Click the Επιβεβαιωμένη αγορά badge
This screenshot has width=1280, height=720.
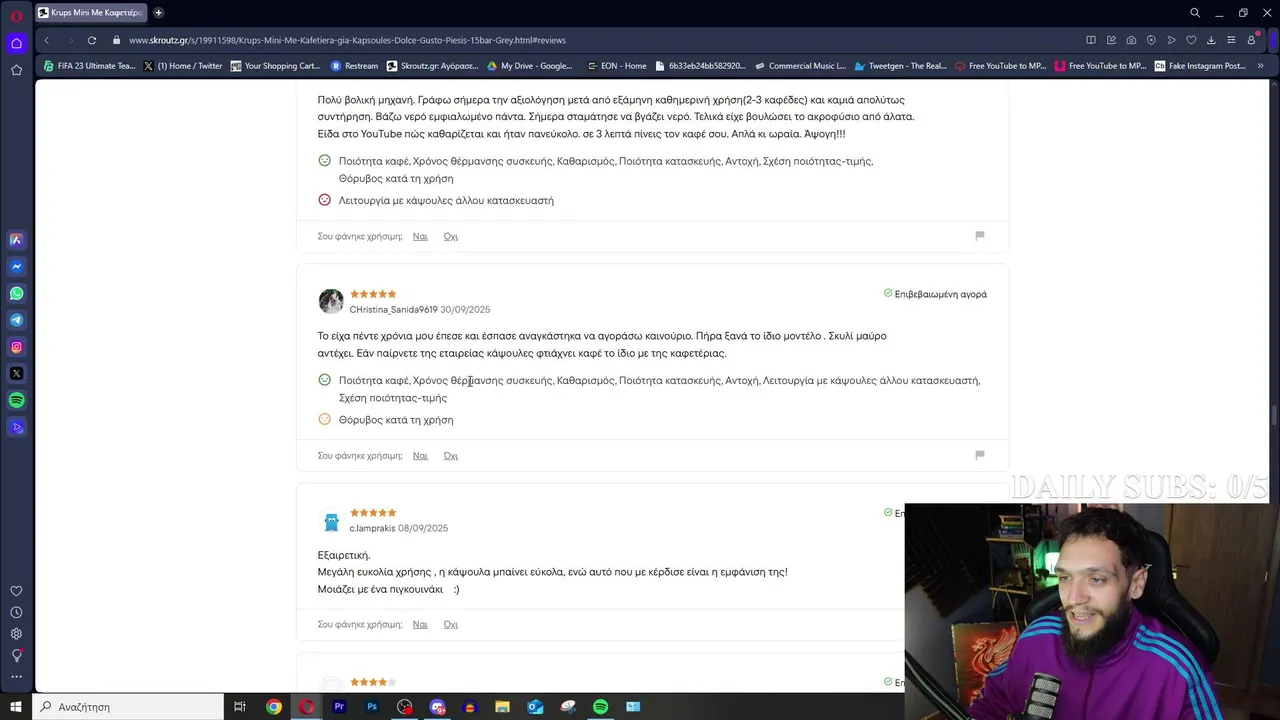click(x=935, y=294)
